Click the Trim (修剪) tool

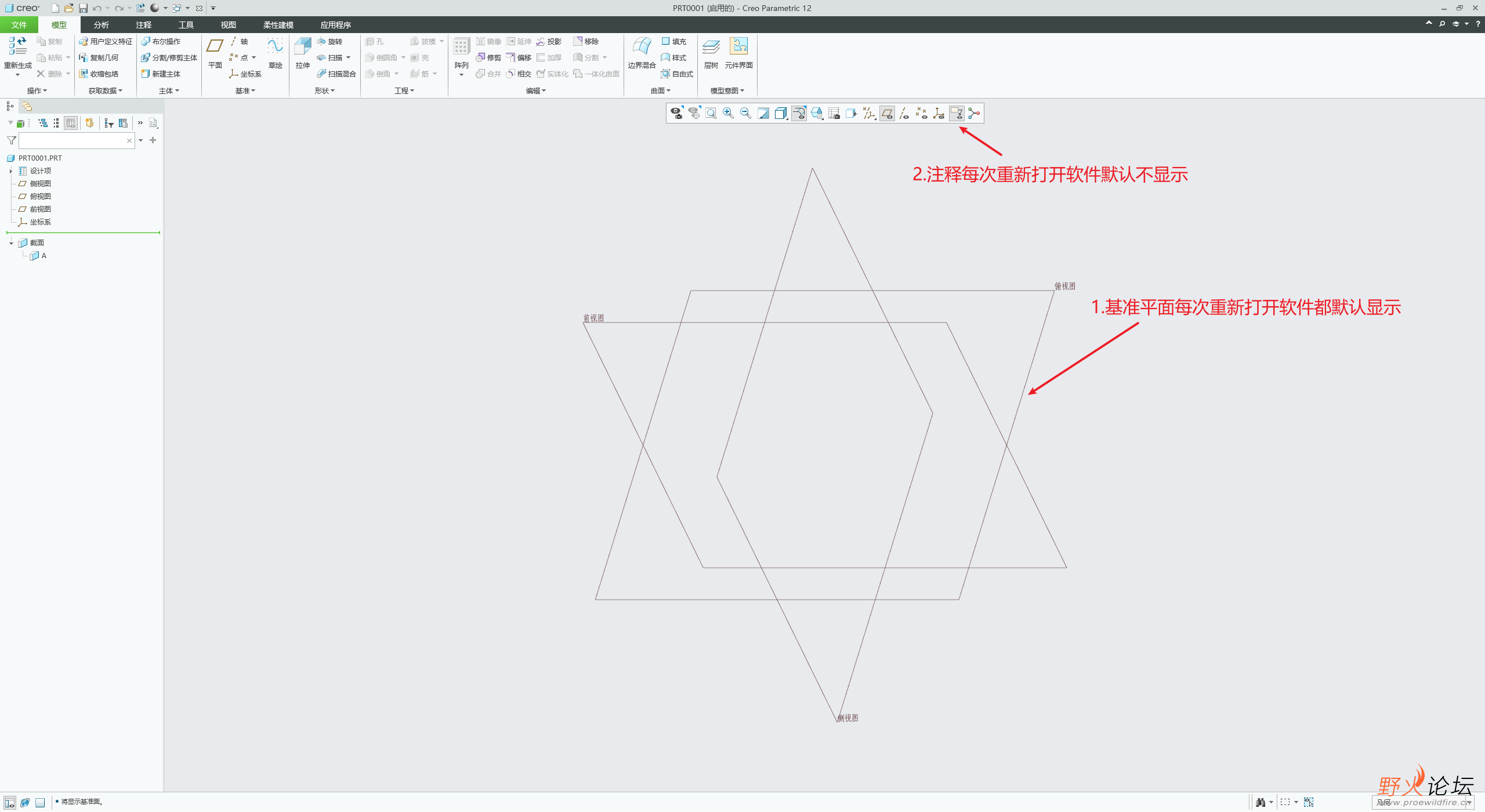pos(488,58)
